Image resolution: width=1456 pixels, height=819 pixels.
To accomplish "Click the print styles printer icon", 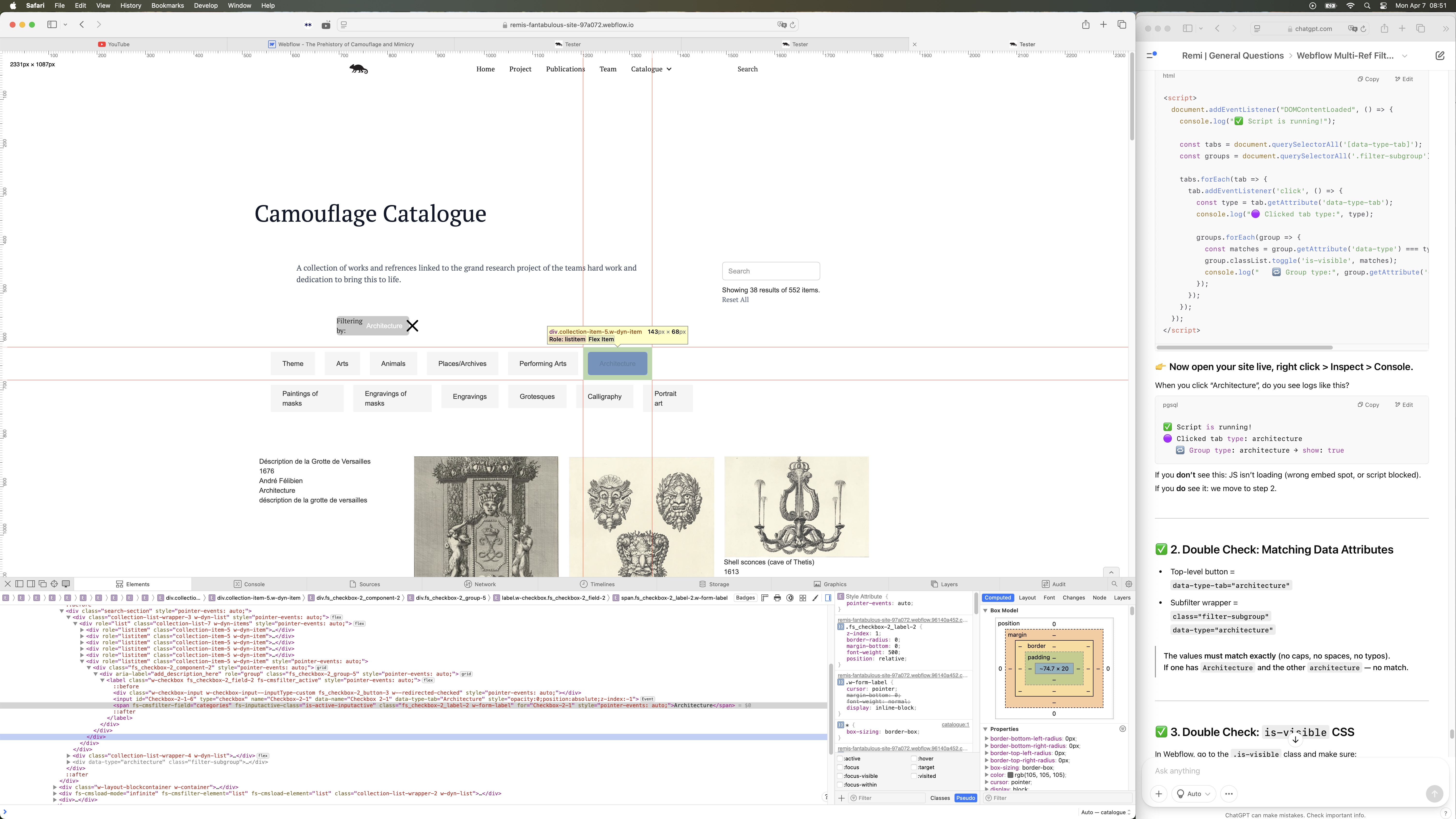I will coord(777,598).
